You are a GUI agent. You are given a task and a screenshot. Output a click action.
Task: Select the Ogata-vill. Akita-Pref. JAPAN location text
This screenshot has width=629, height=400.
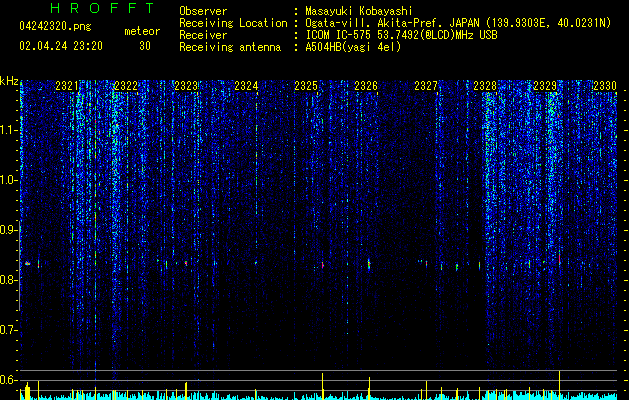click(x=458, y=23)
